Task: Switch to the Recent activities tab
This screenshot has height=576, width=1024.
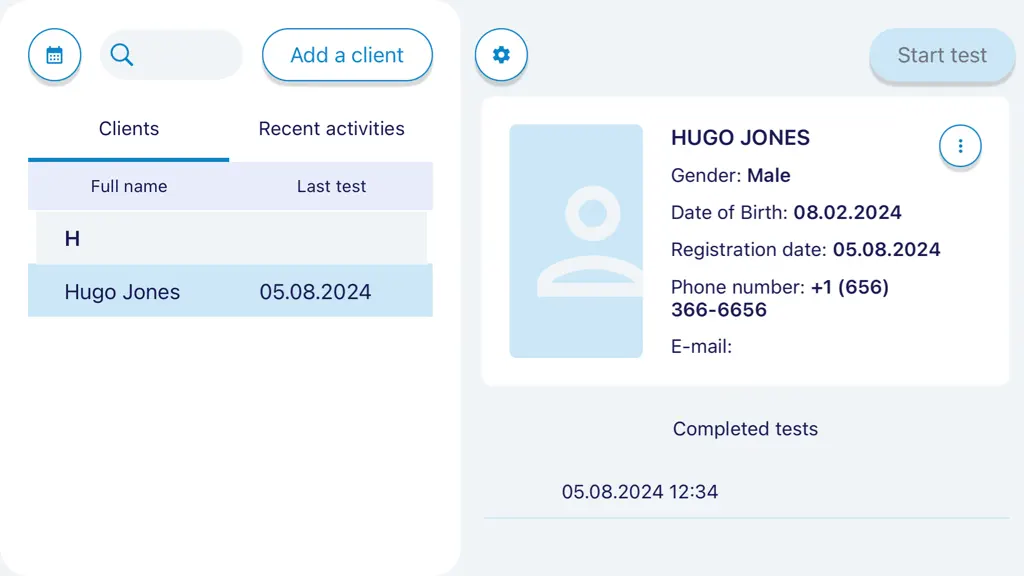Action: [x=331, y=129]
